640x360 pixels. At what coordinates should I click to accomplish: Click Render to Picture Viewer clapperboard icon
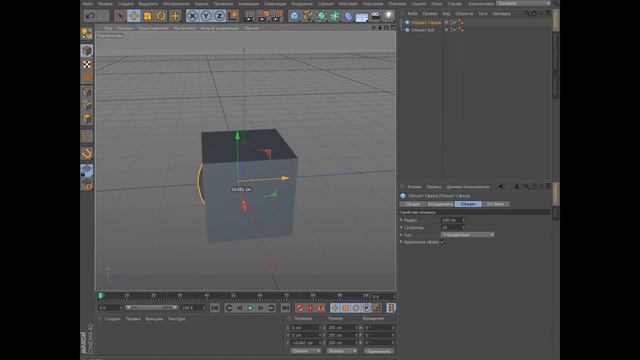click(263, 16)
